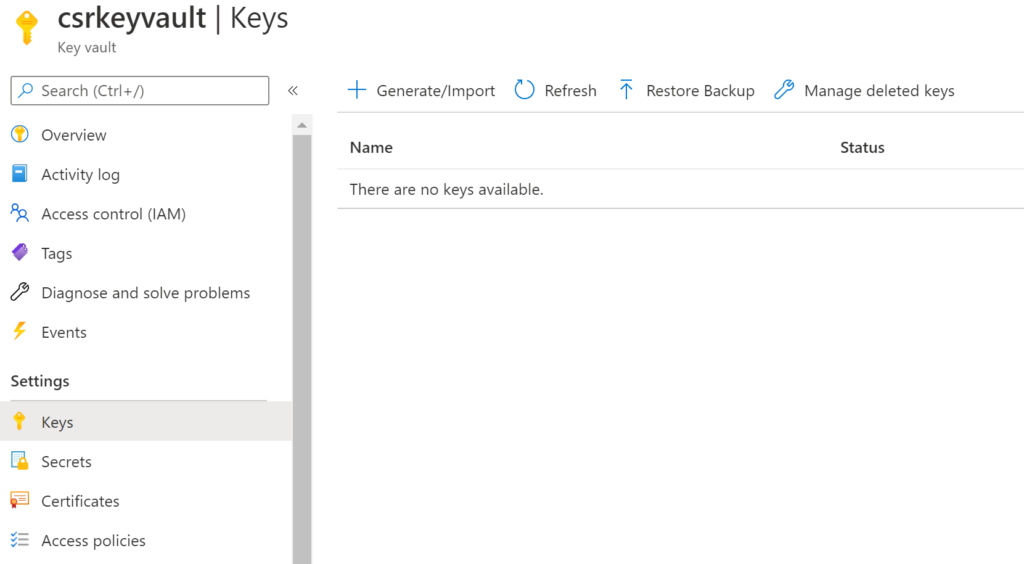This screenshot has height=564, width=1024.
Task: Click the Access control (IAM) people icon
Action: coord(20,213)
